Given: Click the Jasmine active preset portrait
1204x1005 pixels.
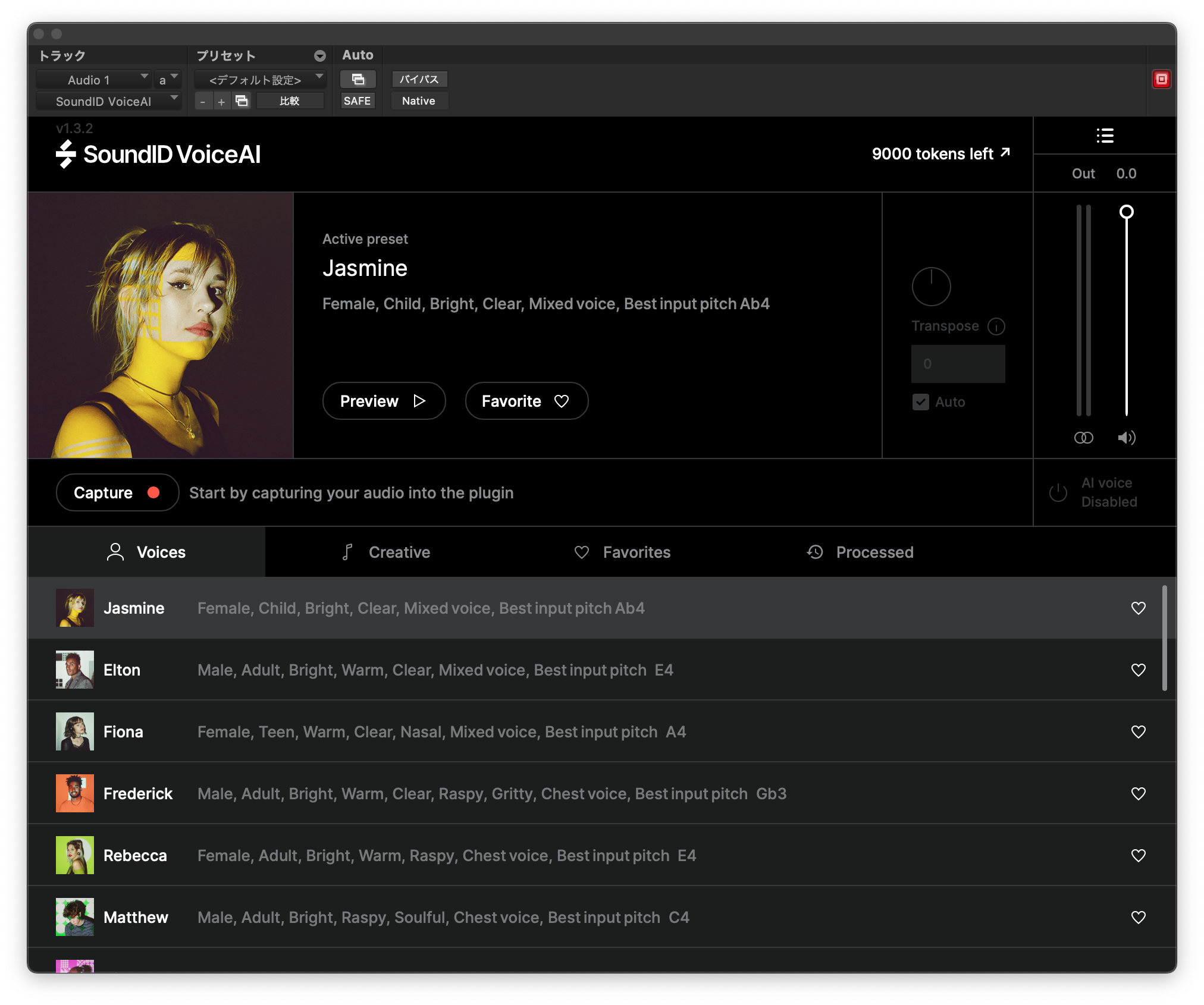Looking at the screenshot, I should [161, 325].
